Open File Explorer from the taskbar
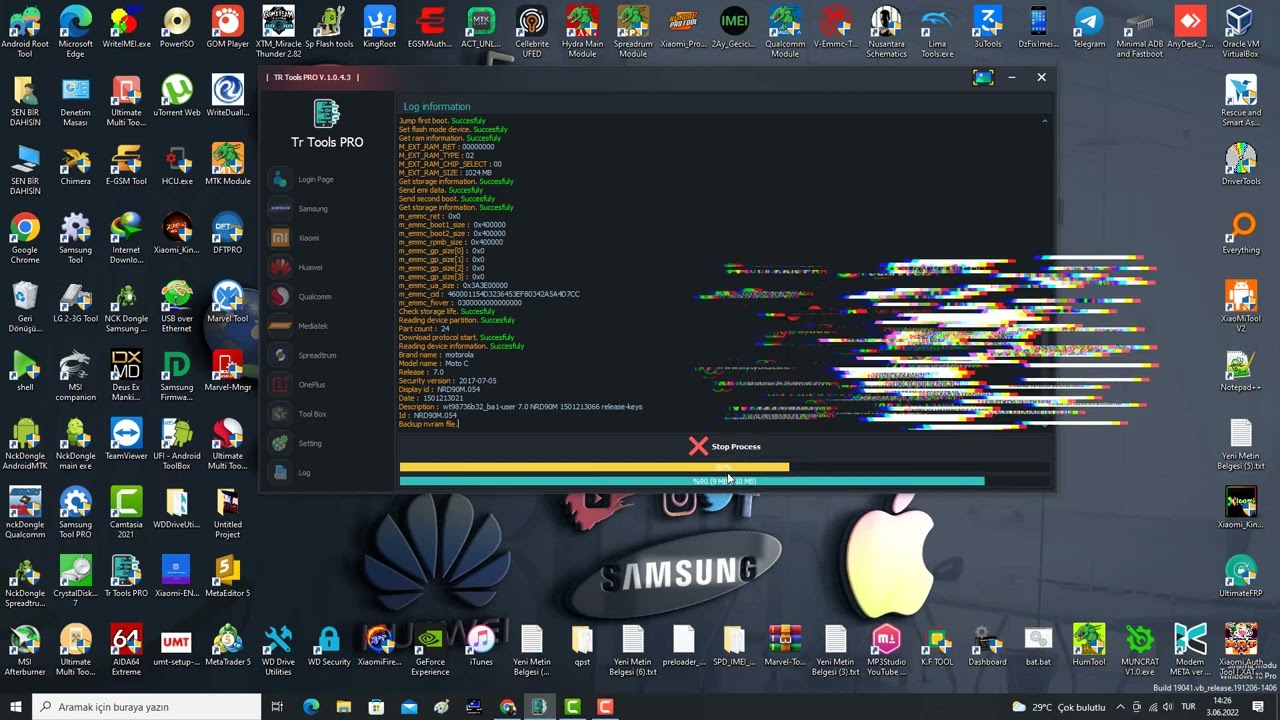 point(343,707)
